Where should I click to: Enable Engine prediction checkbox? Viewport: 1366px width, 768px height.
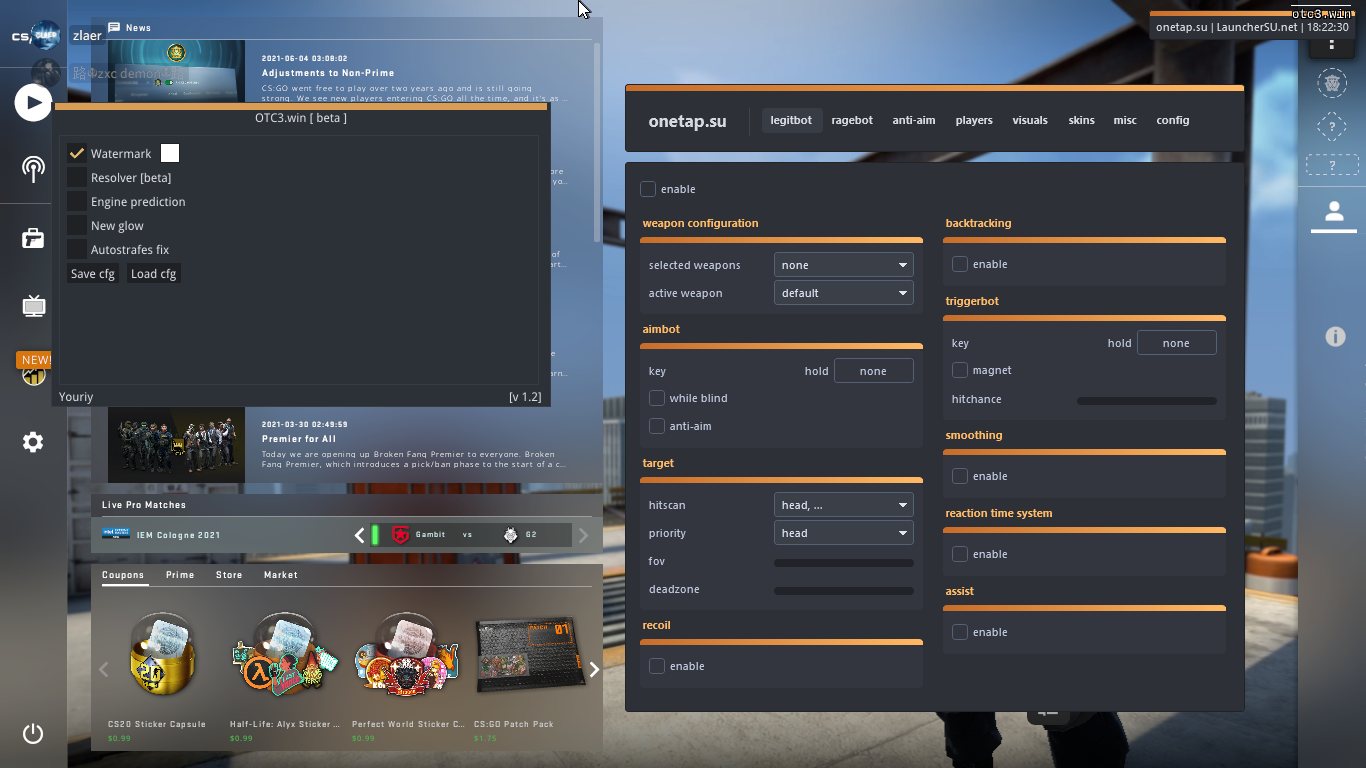pyautogui.click(x=77, y=201)
